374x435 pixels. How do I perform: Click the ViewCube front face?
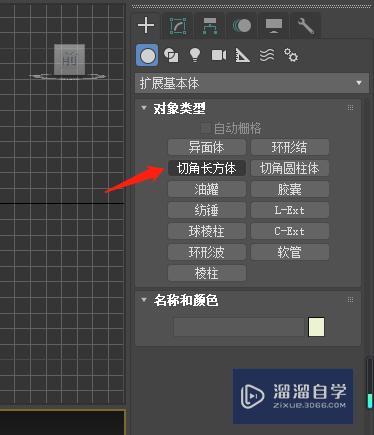click(70, 59)
